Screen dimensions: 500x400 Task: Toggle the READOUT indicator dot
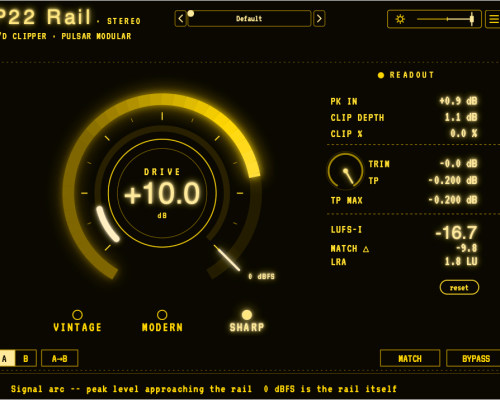(381, 75)
